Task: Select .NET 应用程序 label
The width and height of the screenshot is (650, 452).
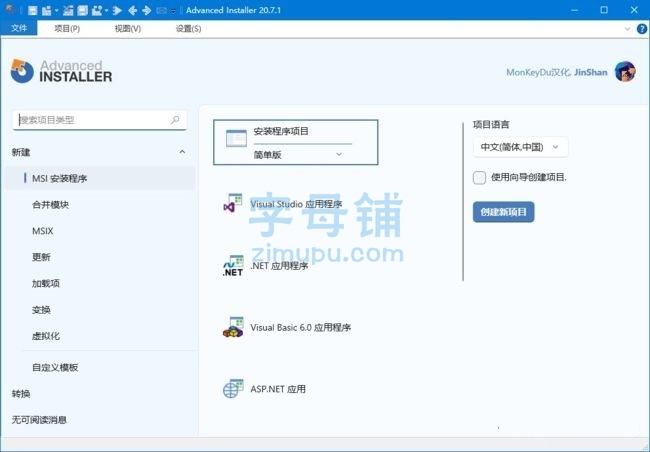Action: pos(279,266)
